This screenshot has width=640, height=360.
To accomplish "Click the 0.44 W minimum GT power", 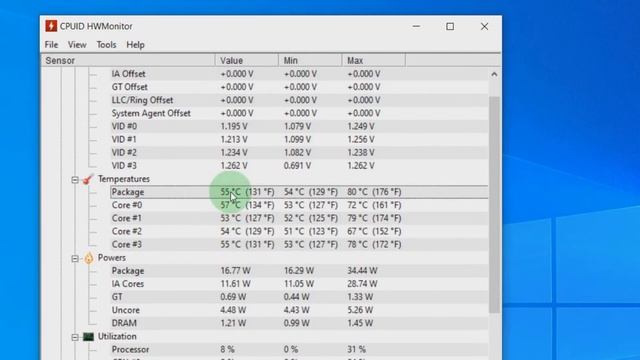I will click(x=296, y=297).
